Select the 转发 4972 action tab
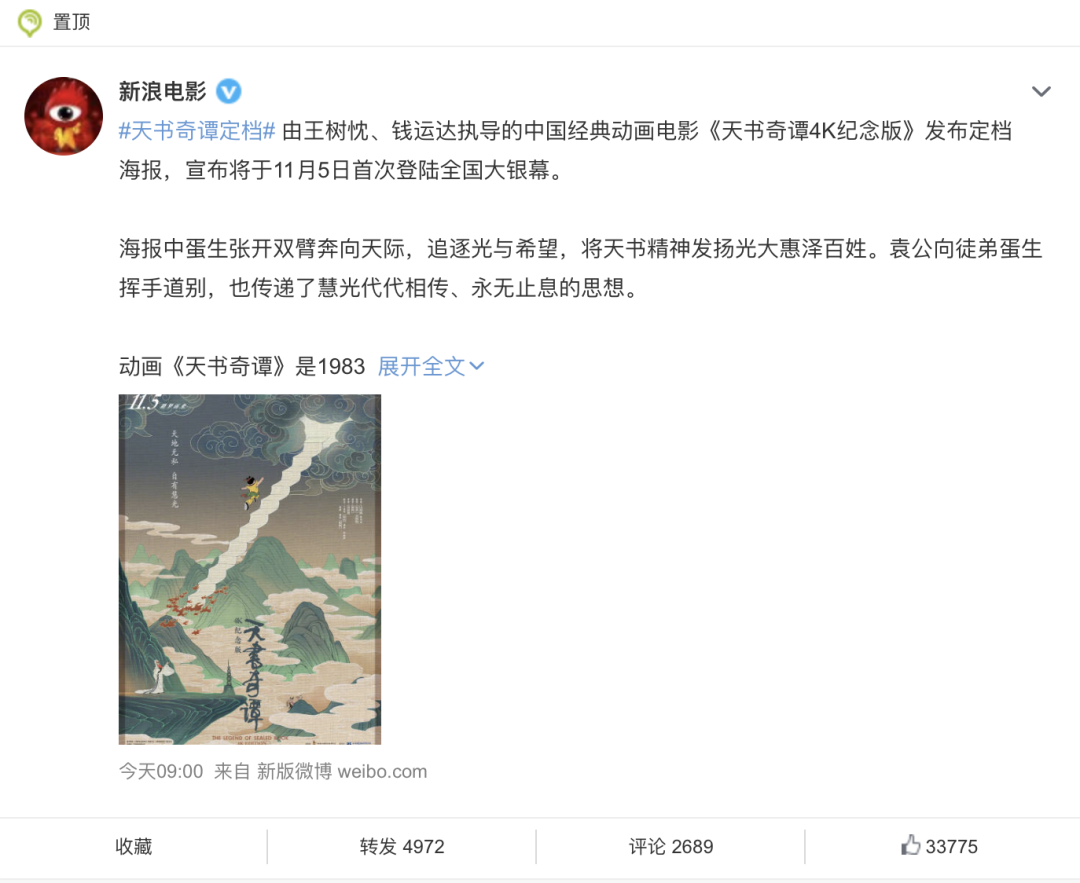 (402, 846)
